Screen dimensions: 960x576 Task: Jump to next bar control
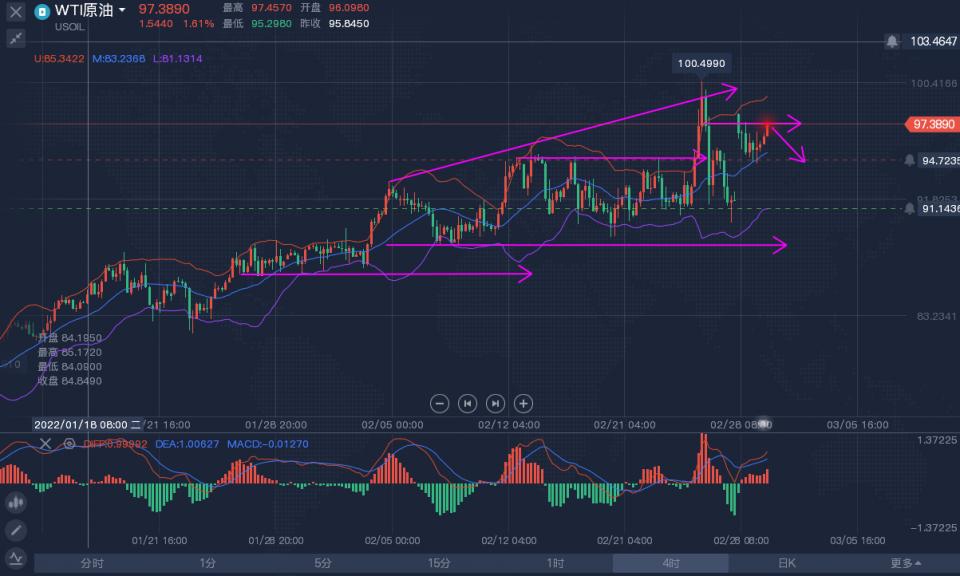(495, 403)
